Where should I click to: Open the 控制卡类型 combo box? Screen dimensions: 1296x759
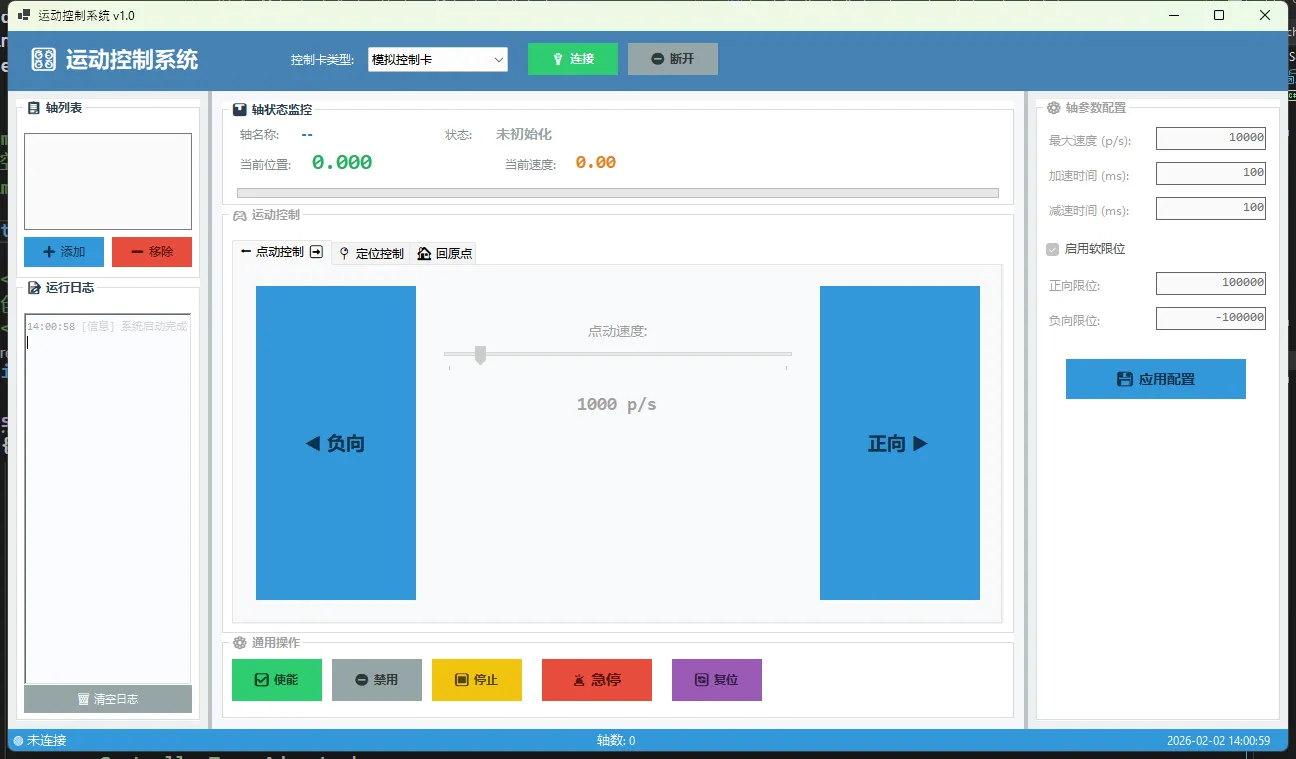pos(438,60)
